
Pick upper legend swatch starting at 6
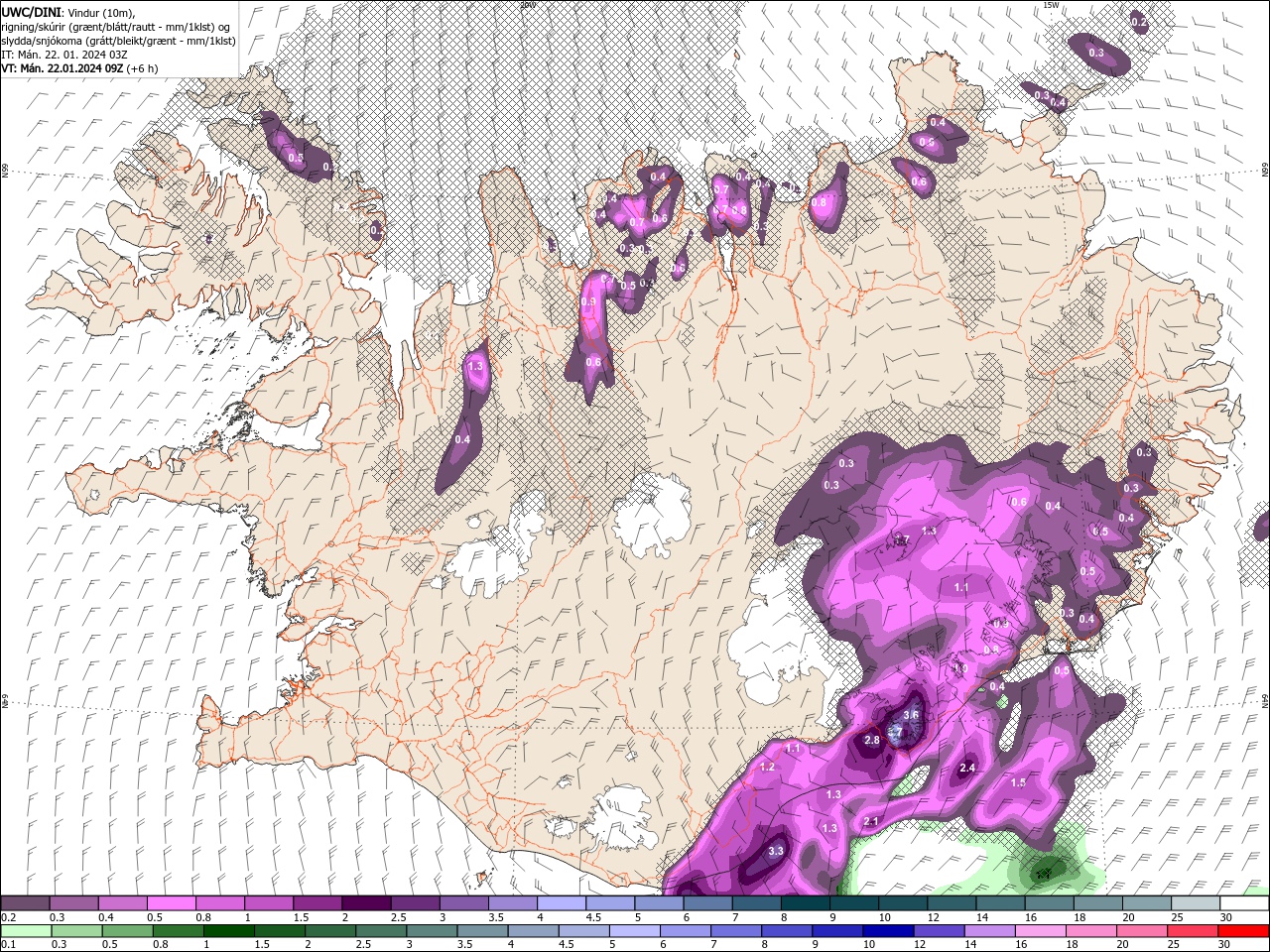(707, 903)
